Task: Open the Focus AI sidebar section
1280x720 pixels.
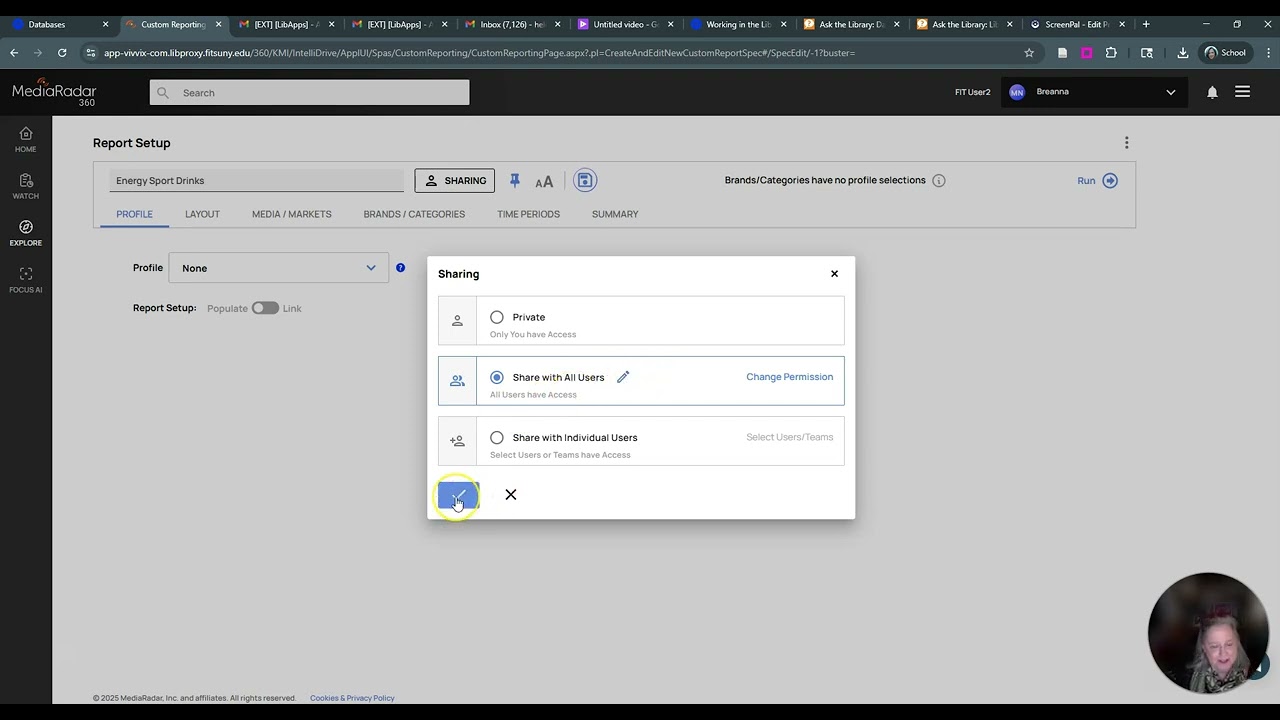Action: pos(25,280)
